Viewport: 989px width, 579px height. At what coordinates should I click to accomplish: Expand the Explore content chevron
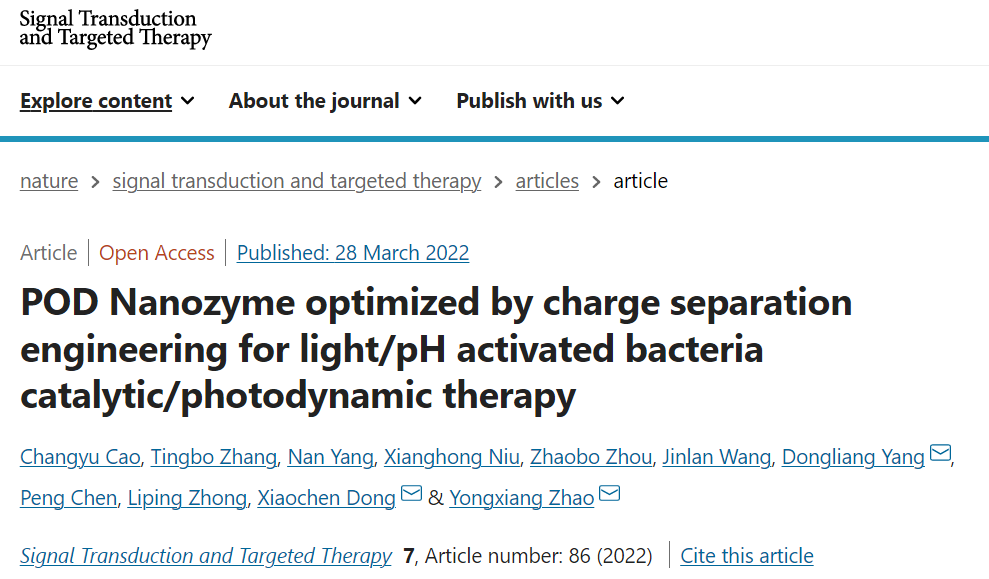tap(187, 101)
